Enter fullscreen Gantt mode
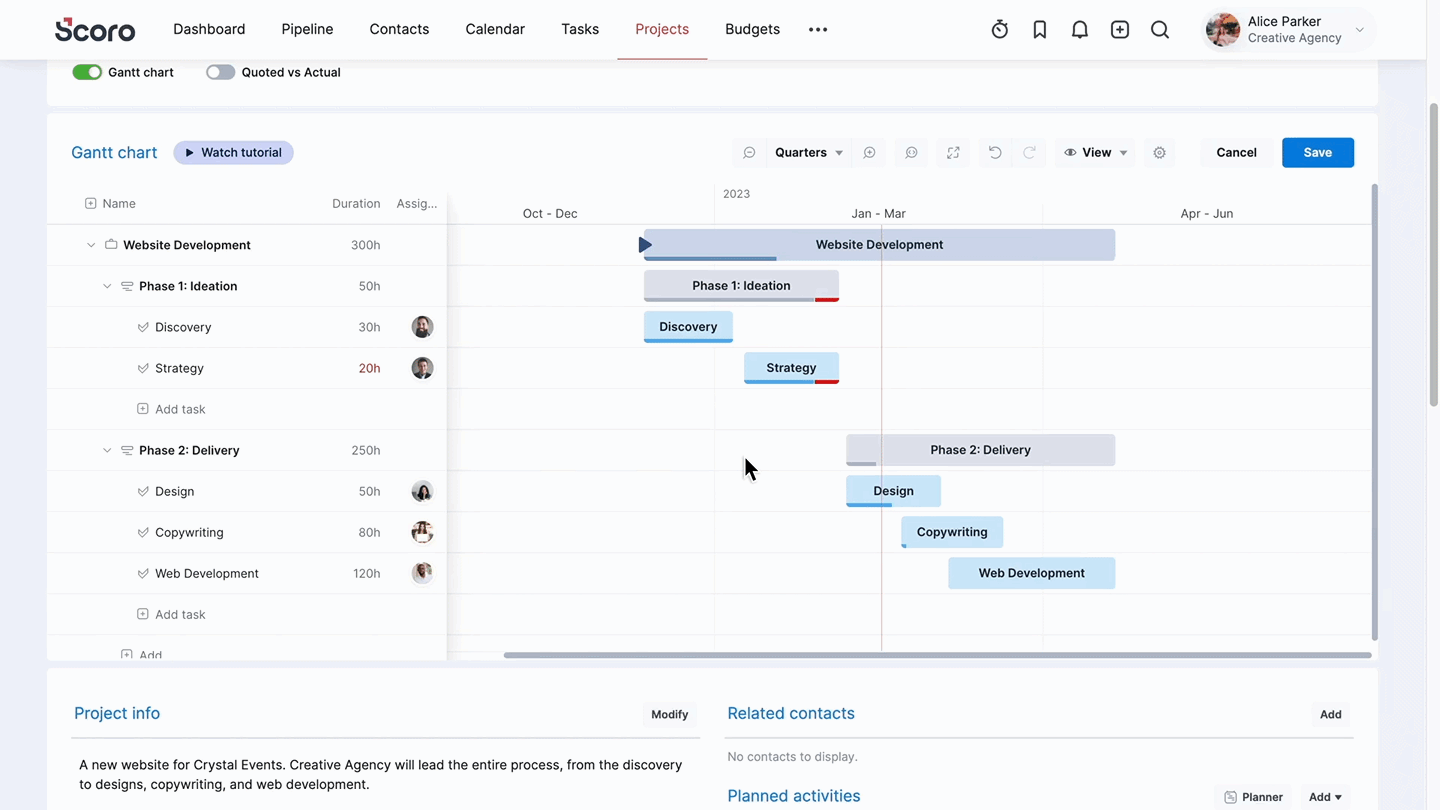The height and width of the screenshot is (810, 1440). click(x=953, y=153)
